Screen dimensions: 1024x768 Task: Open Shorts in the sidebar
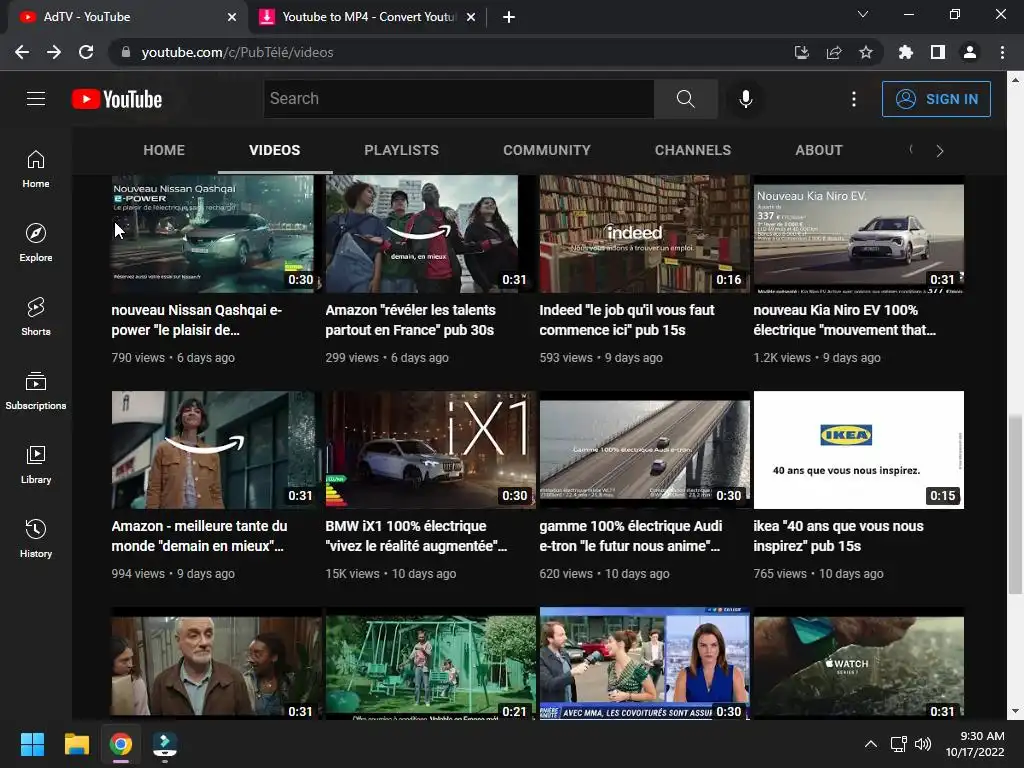click(36, 317)
